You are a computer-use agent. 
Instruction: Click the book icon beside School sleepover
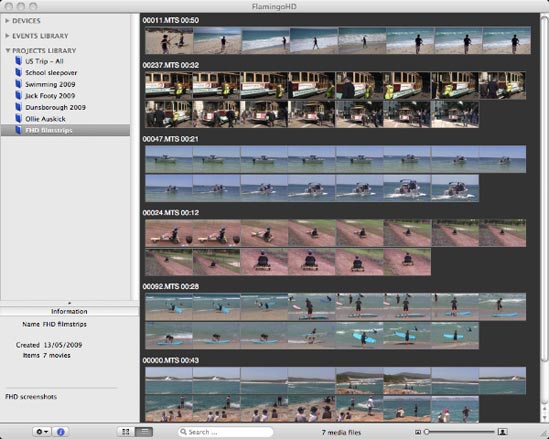pos(18,72)
